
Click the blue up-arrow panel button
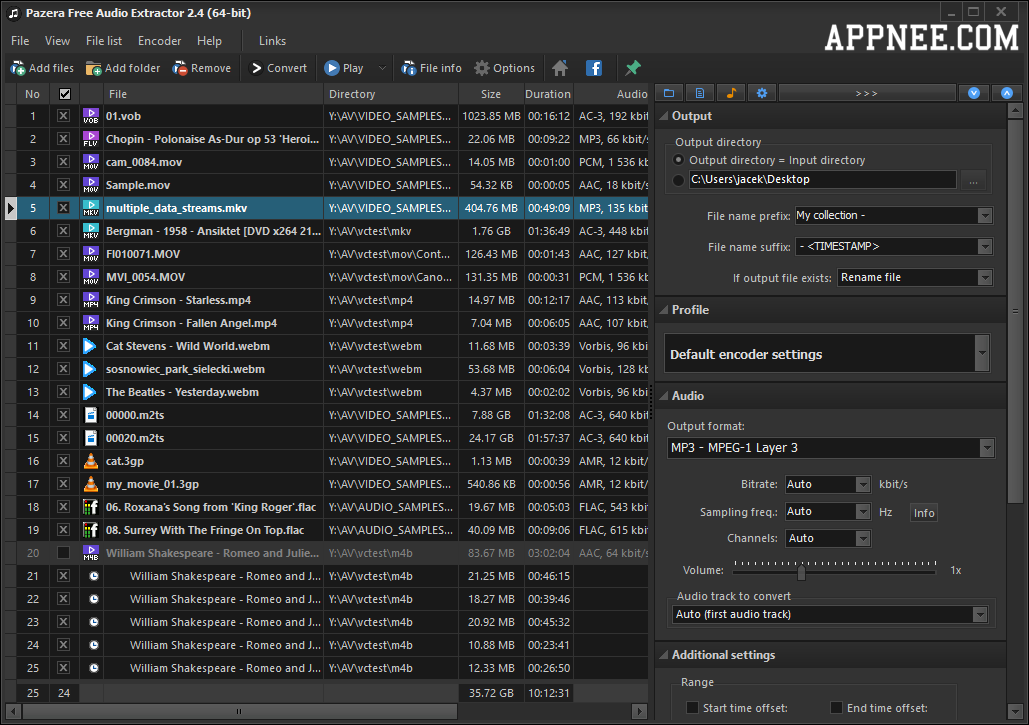[1007, 93]
